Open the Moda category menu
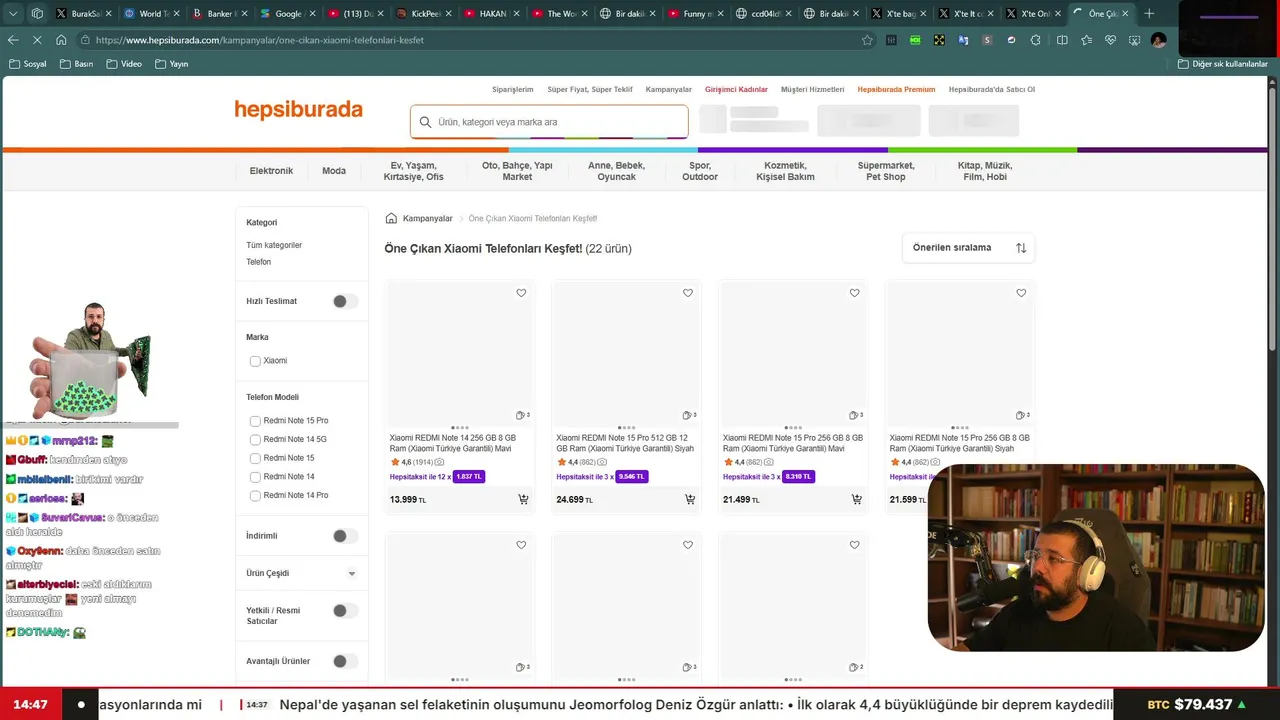Viewport: 1280px width, 720px height. pyautogui.click(x=334, y=171)
